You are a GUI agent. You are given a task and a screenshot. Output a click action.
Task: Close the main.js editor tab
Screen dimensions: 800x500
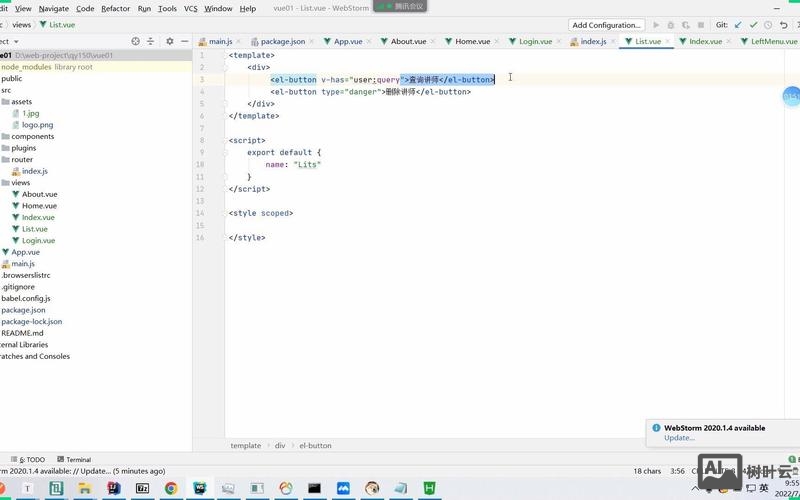tap(239, 41)
